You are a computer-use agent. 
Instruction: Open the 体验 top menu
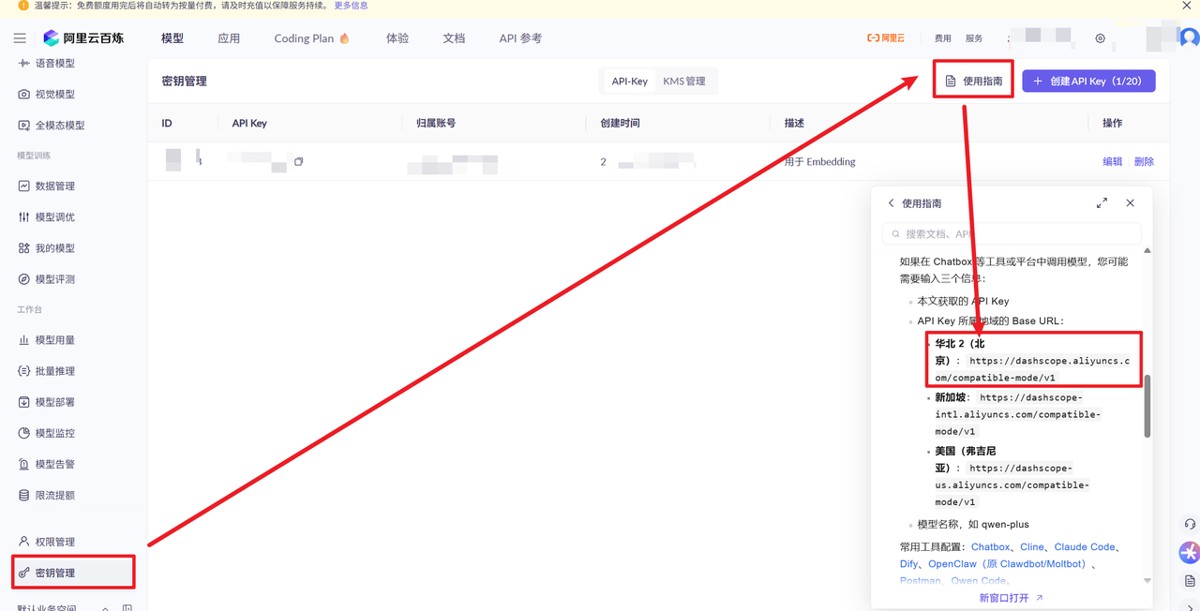point(397,38)
